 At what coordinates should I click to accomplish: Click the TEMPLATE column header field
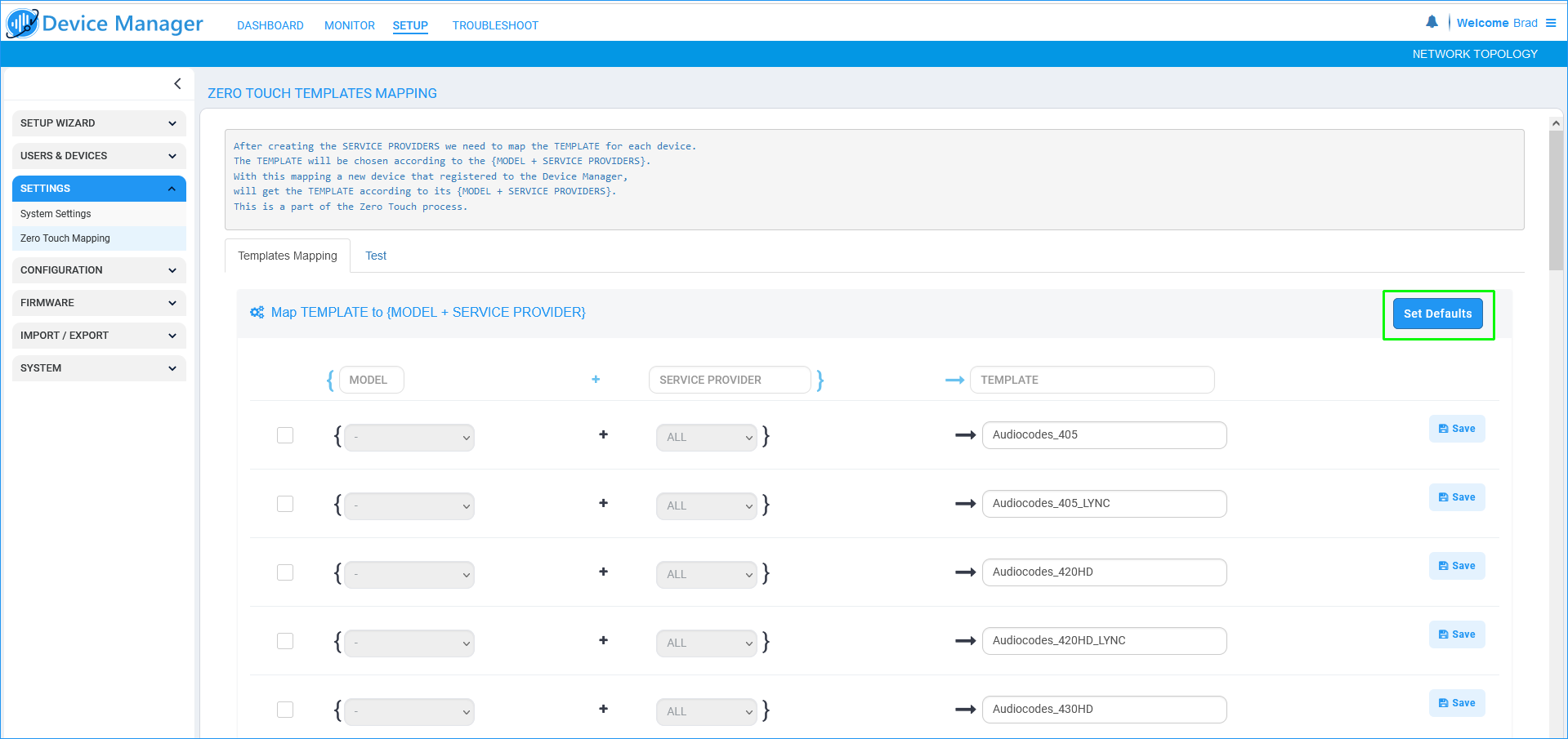coord(1092,380)
